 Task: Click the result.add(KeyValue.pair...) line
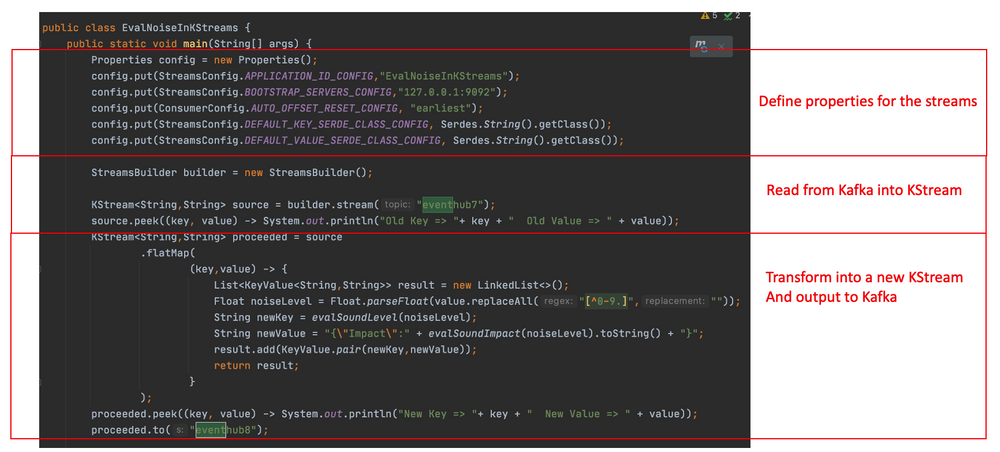click(x=345, y=349)
